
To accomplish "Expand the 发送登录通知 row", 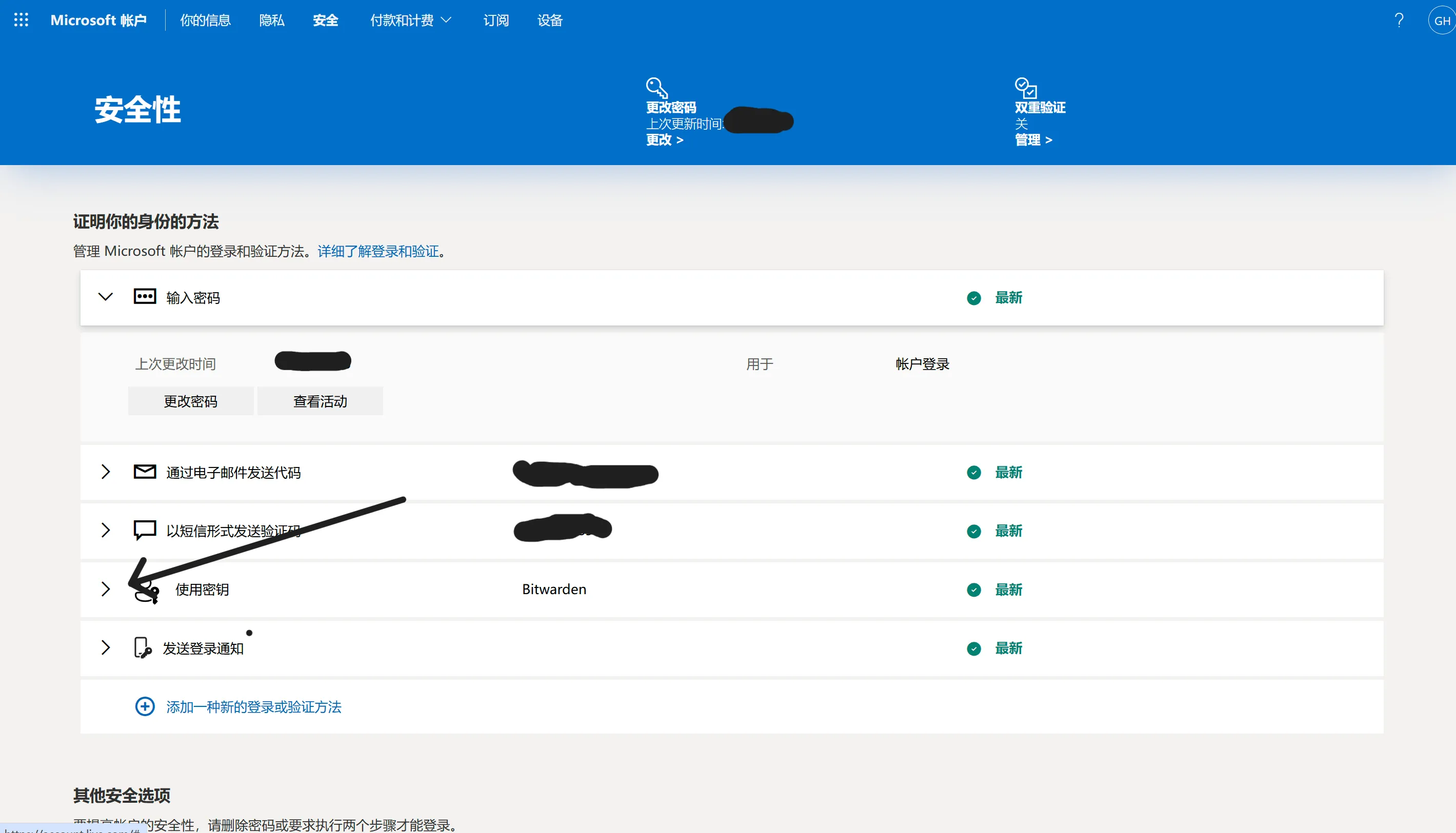I will click(x=105, y=647).
